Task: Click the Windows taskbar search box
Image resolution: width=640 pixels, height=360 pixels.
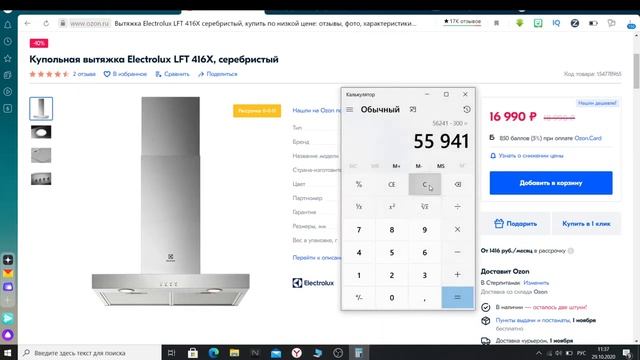Action: [90, 353]
